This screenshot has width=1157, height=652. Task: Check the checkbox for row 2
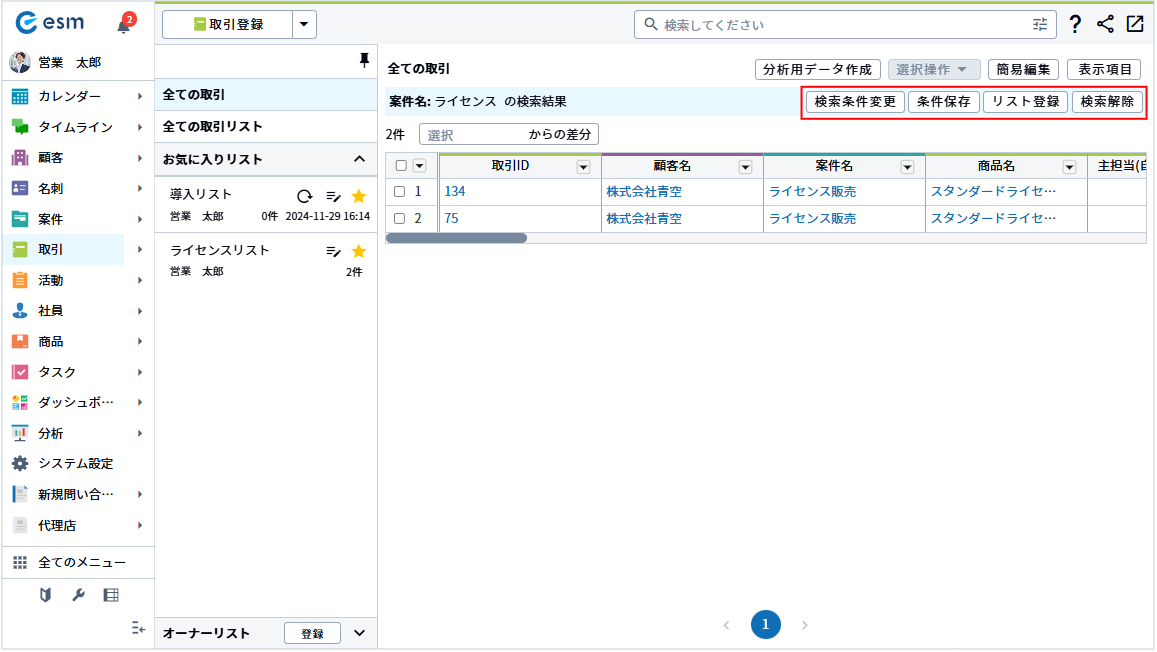[400, 219]
